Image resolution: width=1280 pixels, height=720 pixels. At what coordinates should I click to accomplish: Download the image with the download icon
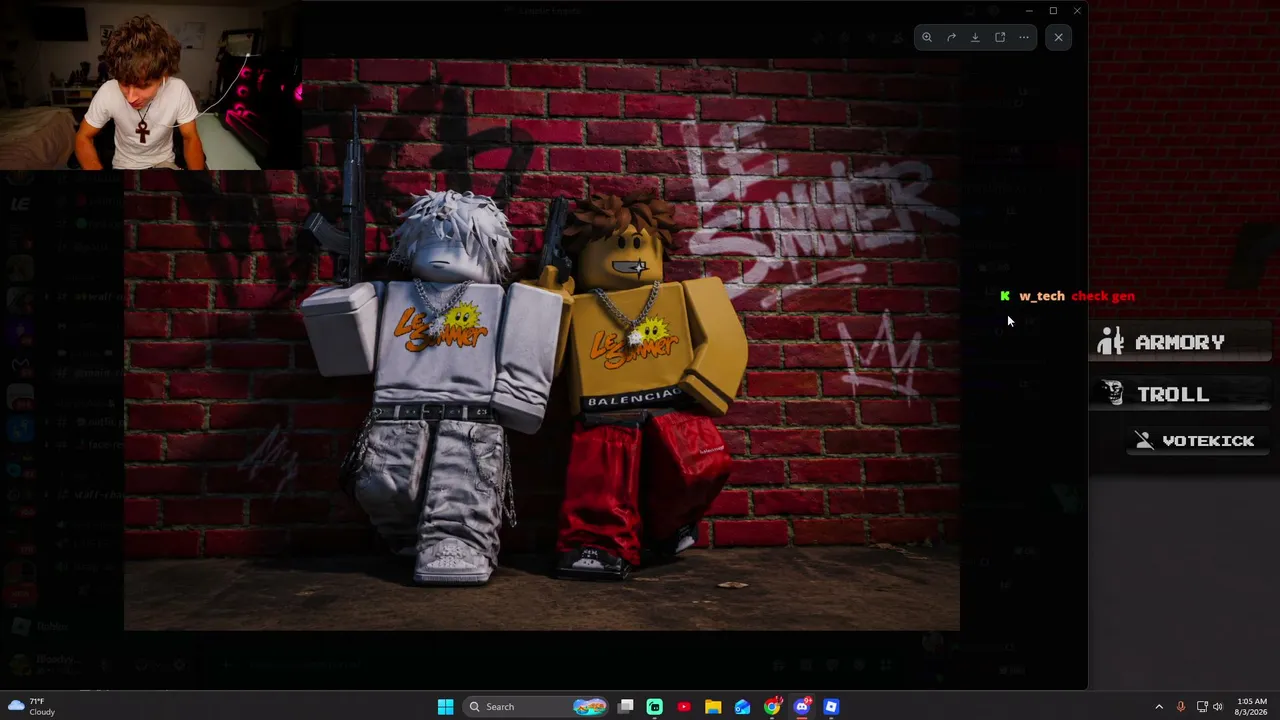pos(975,37)
